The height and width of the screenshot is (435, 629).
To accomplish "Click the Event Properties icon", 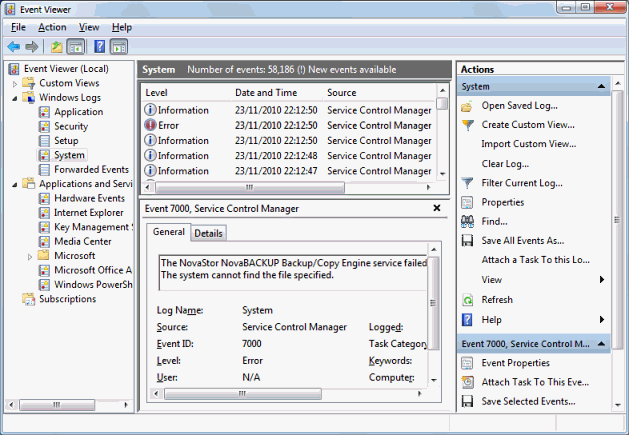I will point(467,363).
